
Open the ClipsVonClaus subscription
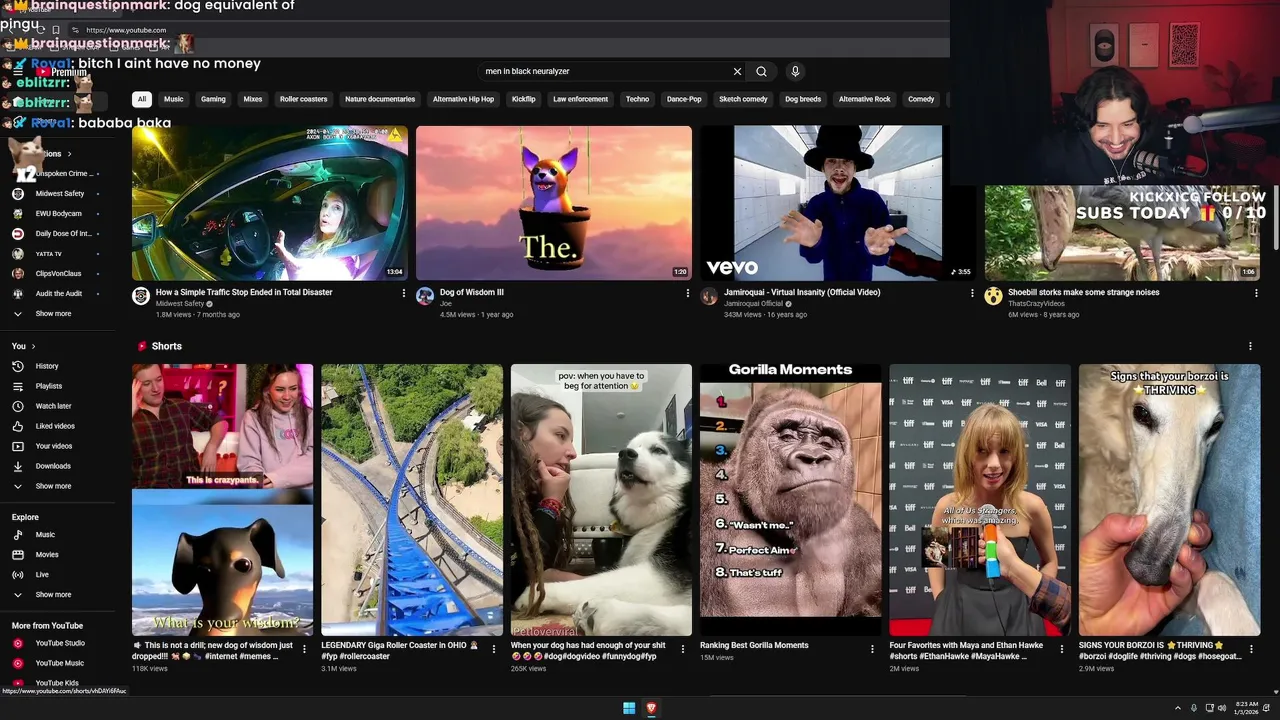pyautogui.click(x=58, y=273)
